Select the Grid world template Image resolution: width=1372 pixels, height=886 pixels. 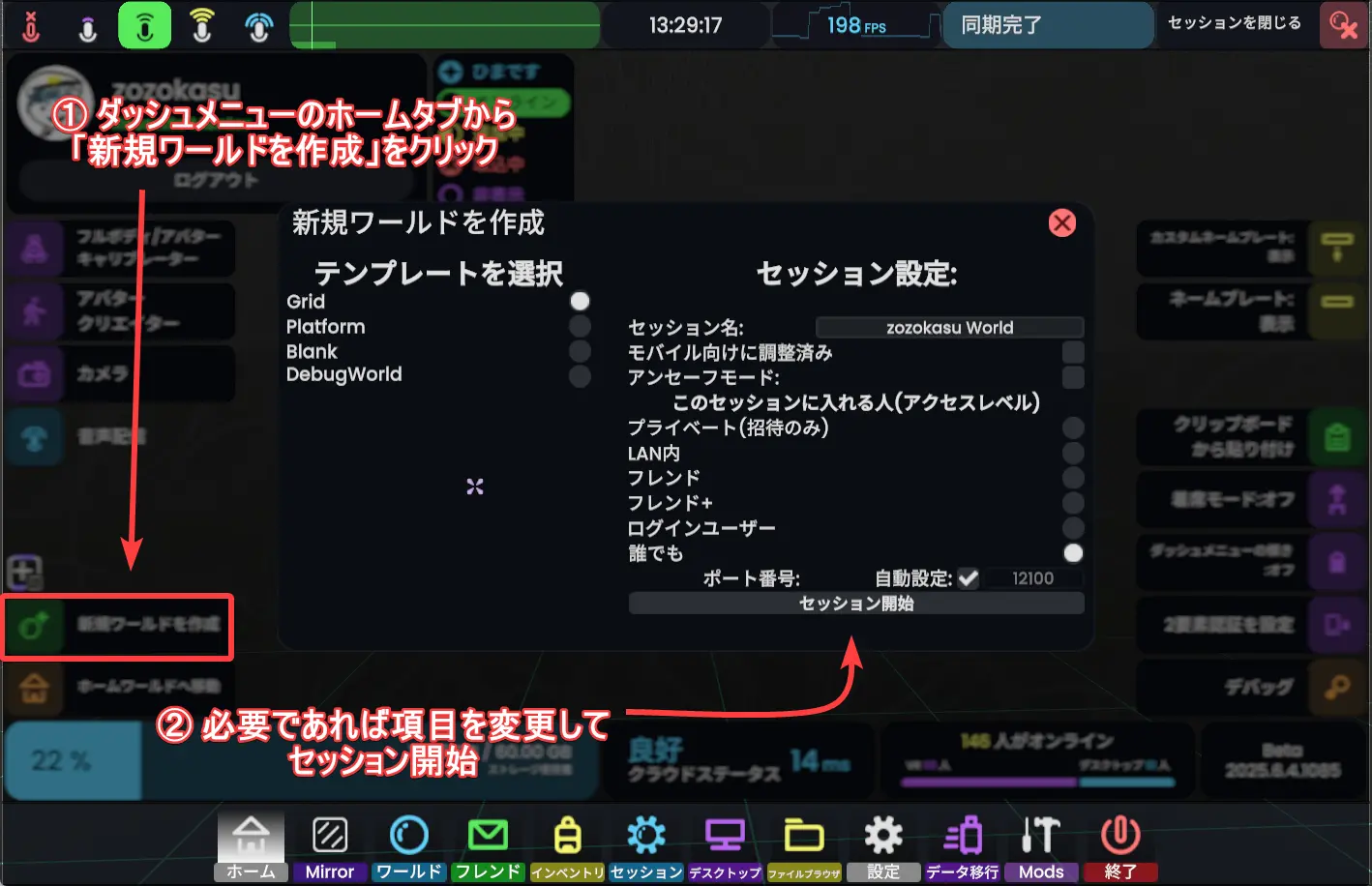[x=580, y=301]
